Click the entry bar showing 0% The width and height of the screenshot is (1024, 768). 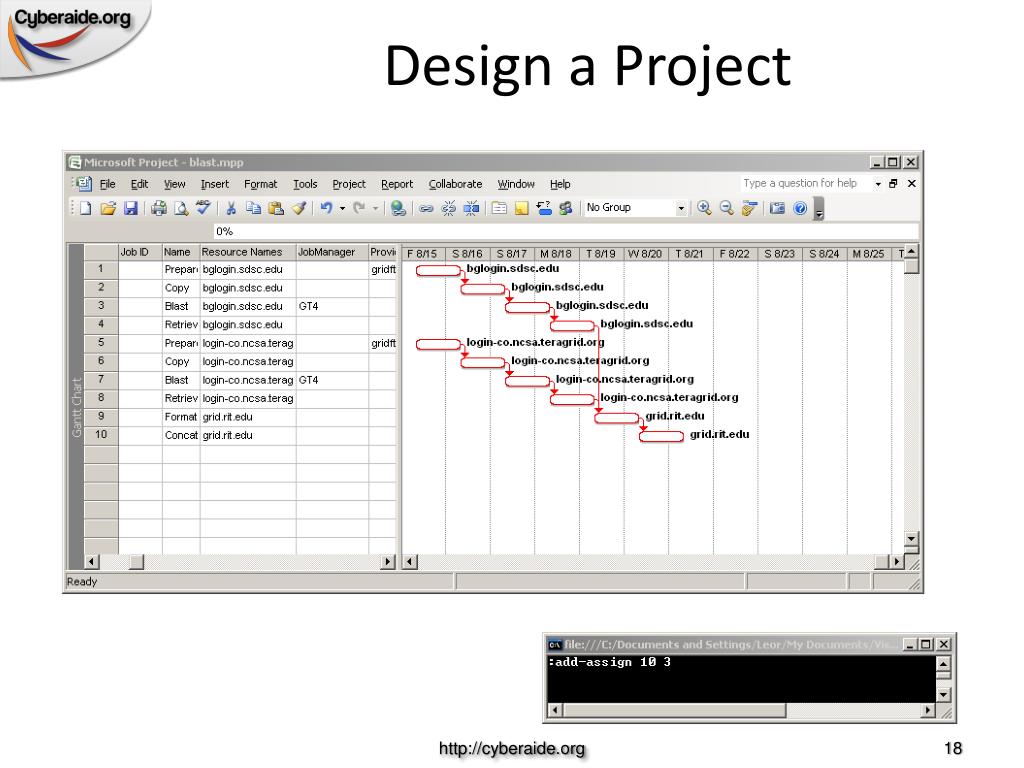(566, 231)
